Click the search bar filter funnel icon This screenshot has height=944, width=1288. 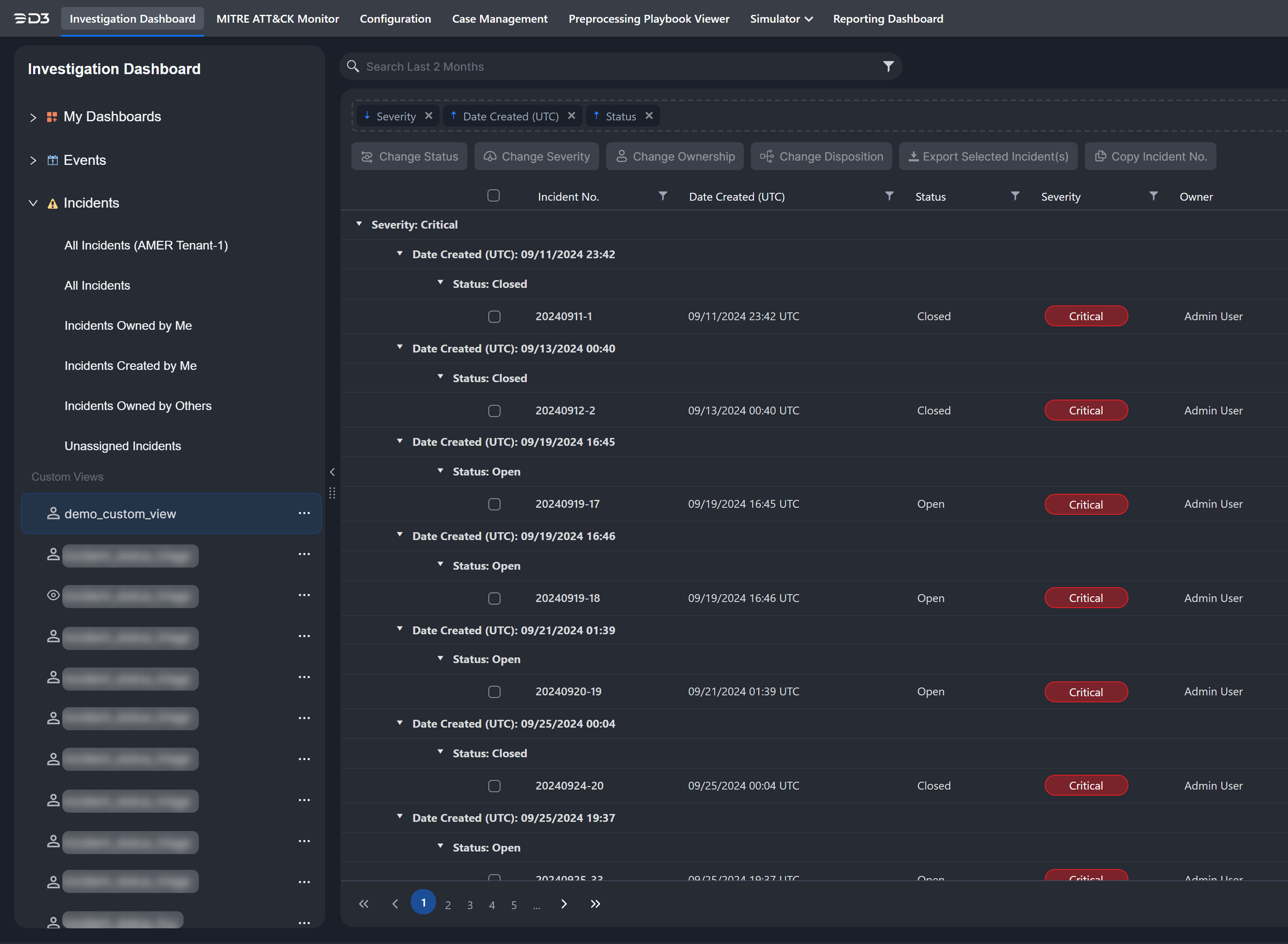click(x=888, y=67)
